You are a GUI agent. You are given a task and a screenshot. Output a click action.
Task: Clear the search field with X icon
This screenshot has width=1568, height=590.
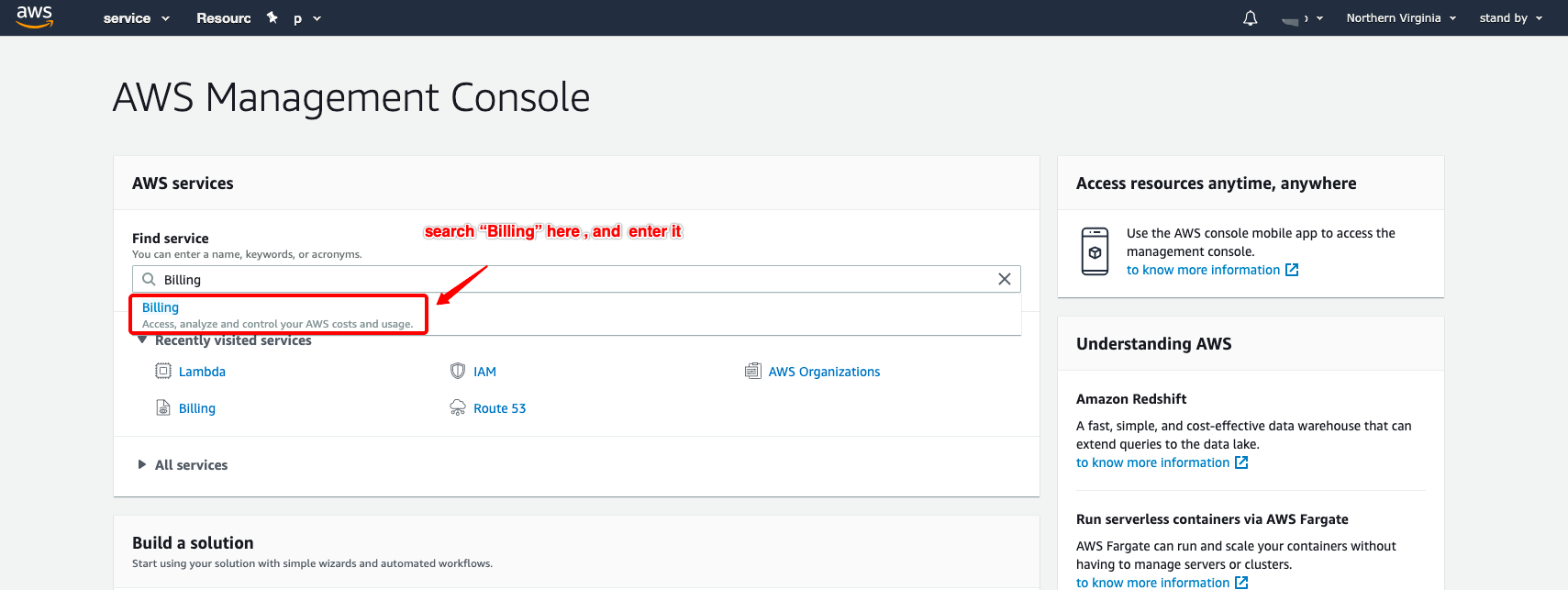1005,279
